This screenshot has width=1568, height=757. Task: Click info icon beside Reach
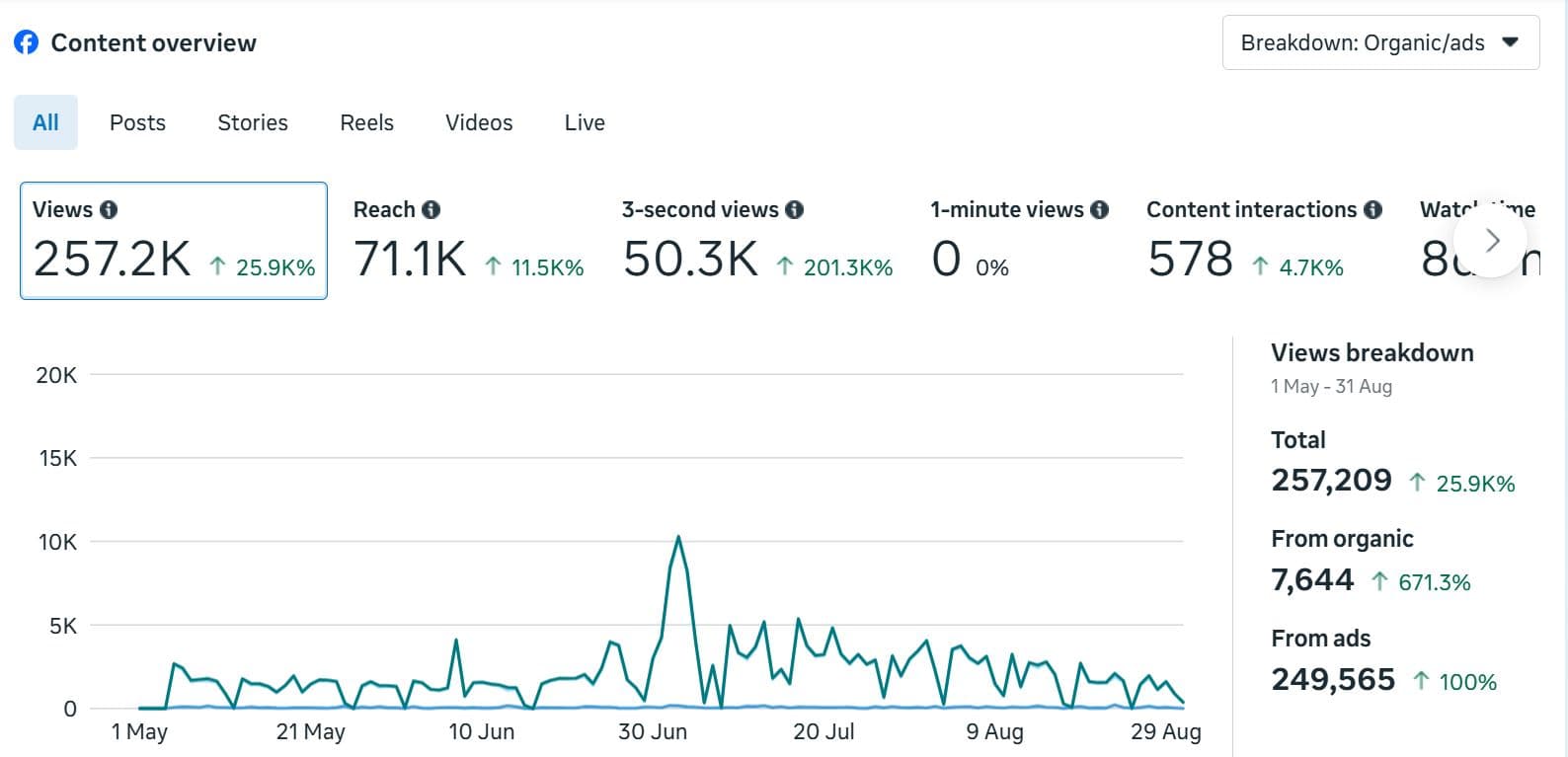click(x=431, y=209)
